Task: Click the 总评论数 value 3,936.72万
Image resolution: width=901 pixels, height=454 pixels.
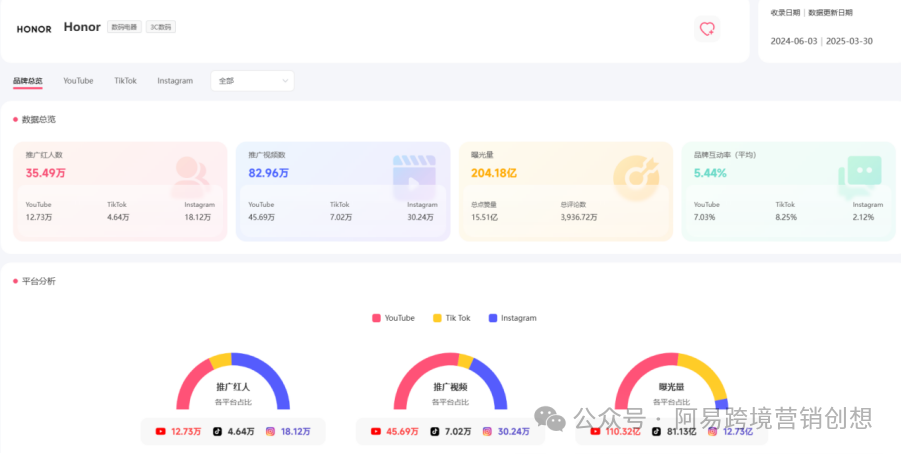Action: coord(579,218)
